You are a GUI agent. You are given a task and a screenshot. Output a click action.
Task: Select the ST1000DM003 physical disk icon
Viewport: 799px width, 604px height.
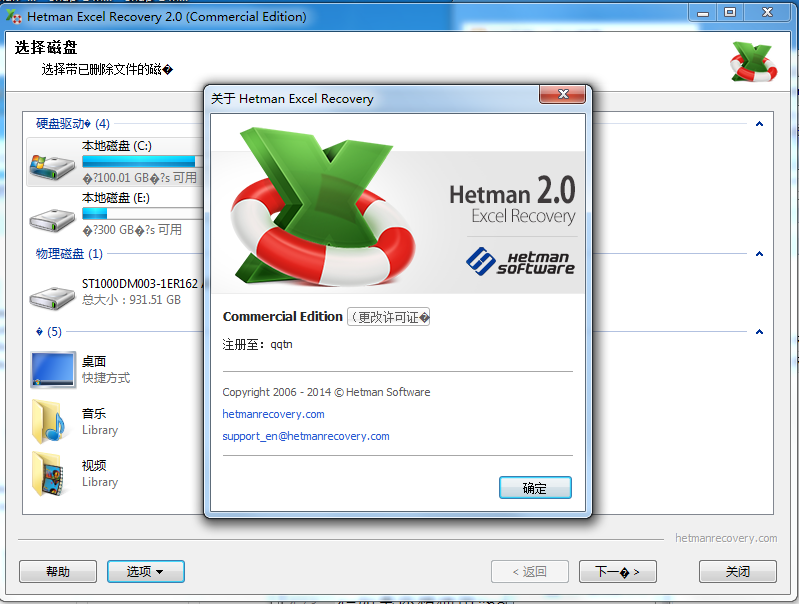(x=52, y=294)
